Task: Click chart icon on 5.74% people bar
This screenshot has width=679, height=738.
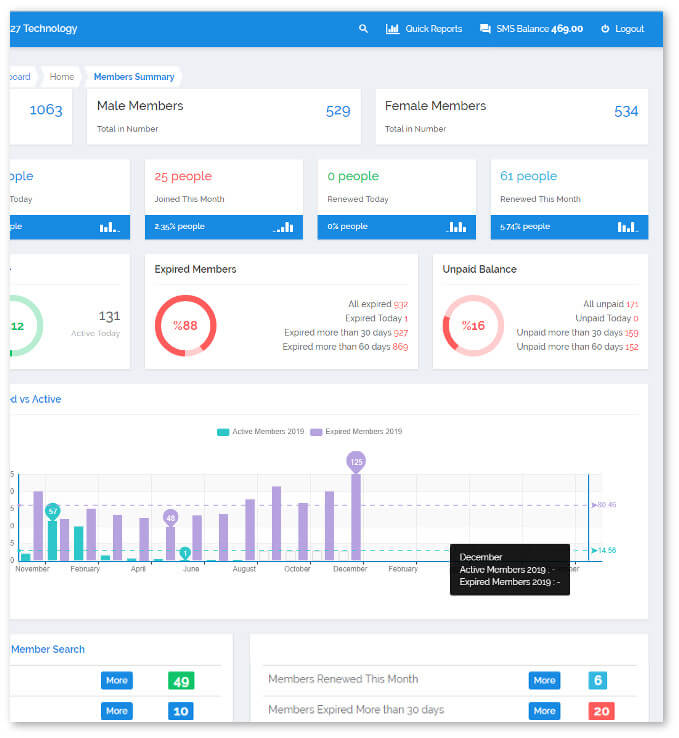Action: (628, 227)
